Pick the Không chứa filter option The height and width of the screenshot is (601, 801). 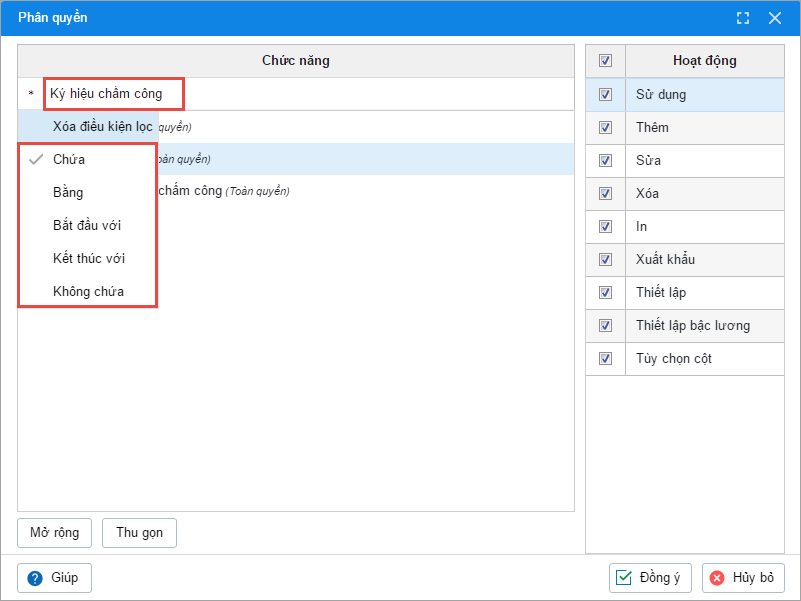click(88, 292)
